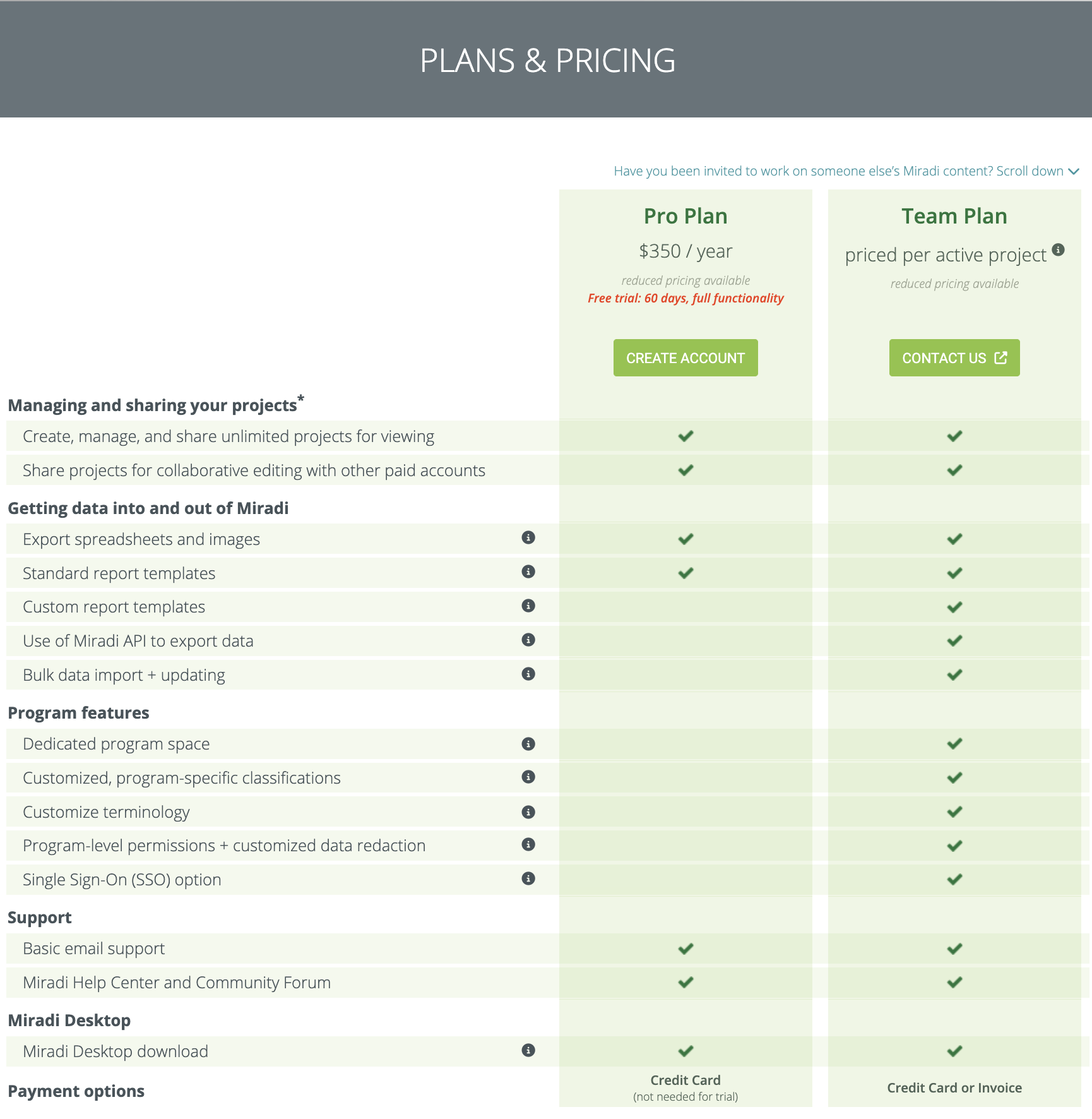
Task: Click info icon beside Bulk data import
Action: pos(528,674)
